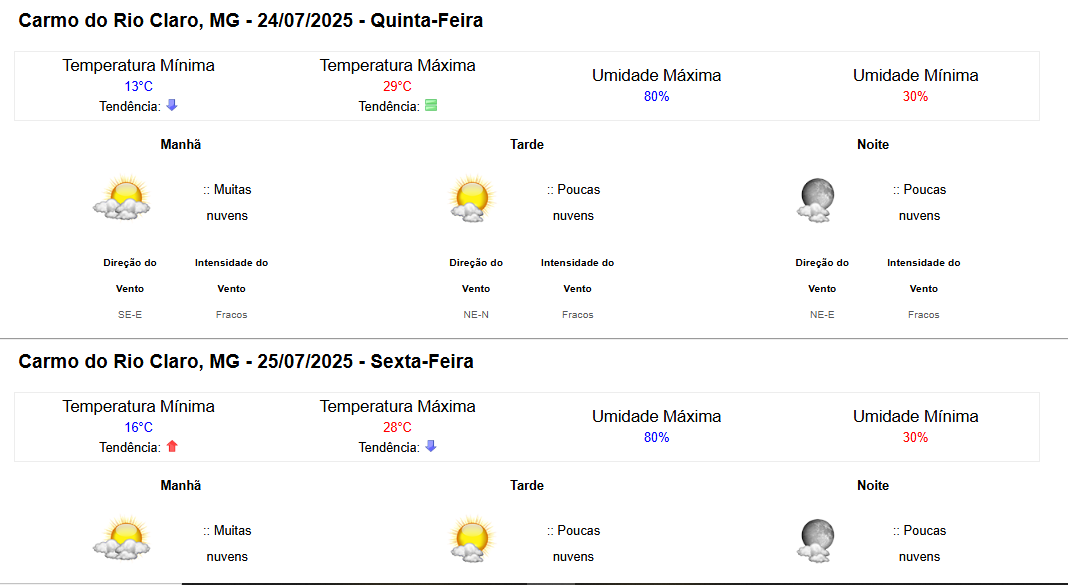Screen dimensions: 1068x585
Task: Select the 24/07/2025 Quinta-Feira heading
Action: click(251, 20)
